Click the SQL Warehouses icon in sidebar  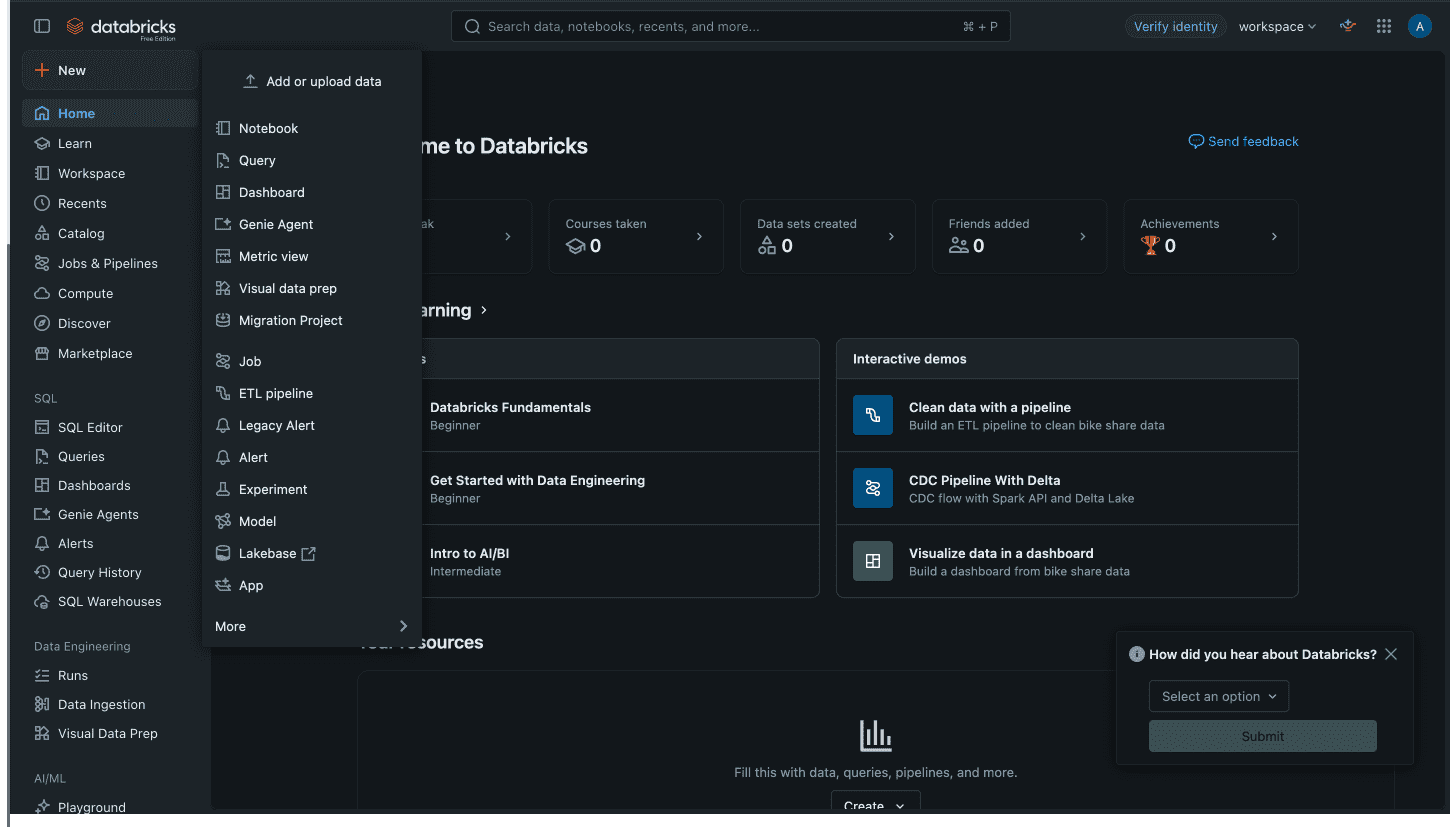(42, 601)
